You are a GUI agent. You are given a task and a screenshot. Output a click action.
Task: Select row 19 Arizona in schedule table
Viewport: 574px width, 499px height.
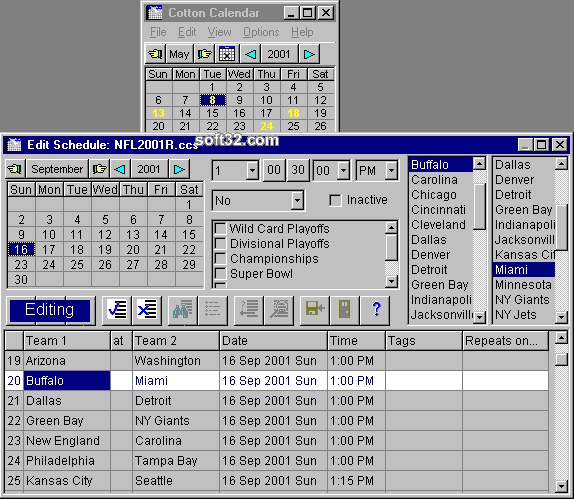[x=276, y=361]
